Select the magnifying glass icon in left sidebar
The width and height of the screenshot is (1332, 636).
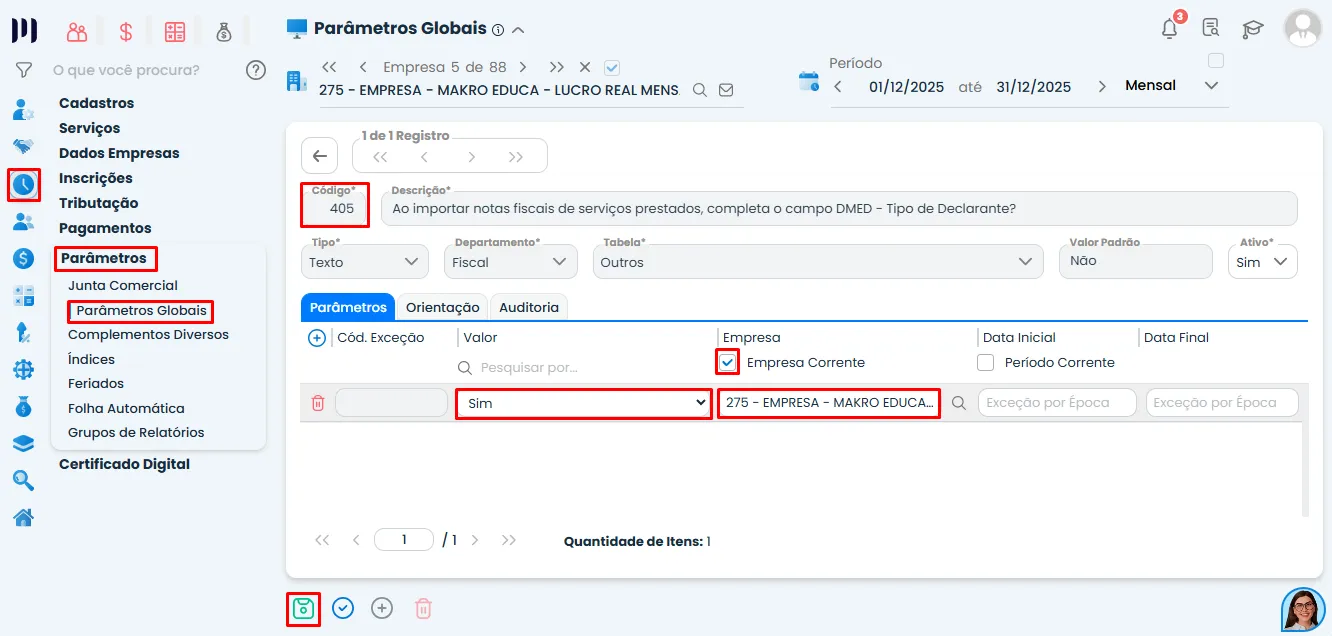pos(22,479)
